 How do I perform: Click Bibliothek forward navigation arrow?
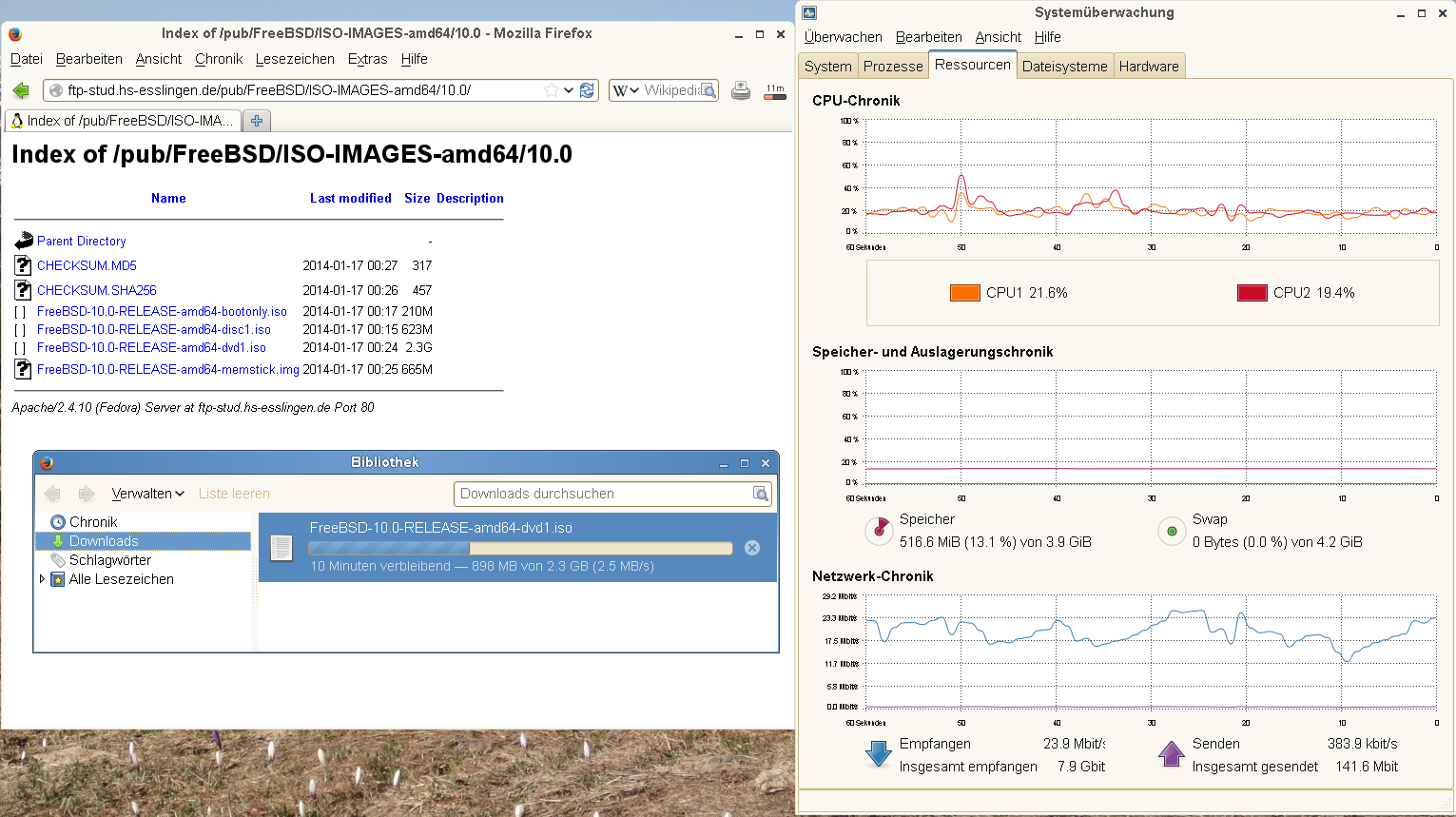87,494
